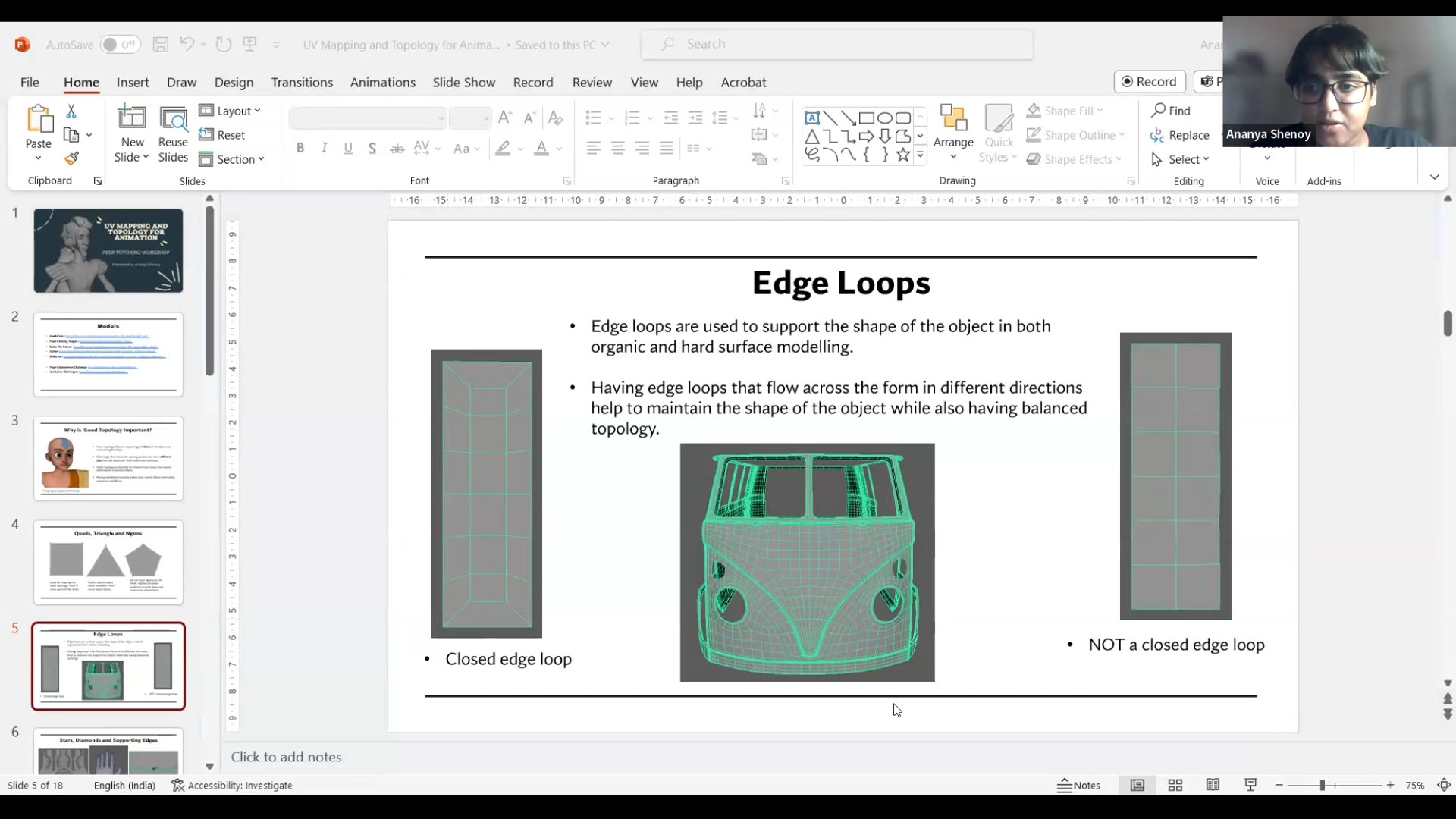Image resolution: width=1456 pixels, height=819 pixels.
Task: Toggle text Shadow formatting
Action: 372,149
